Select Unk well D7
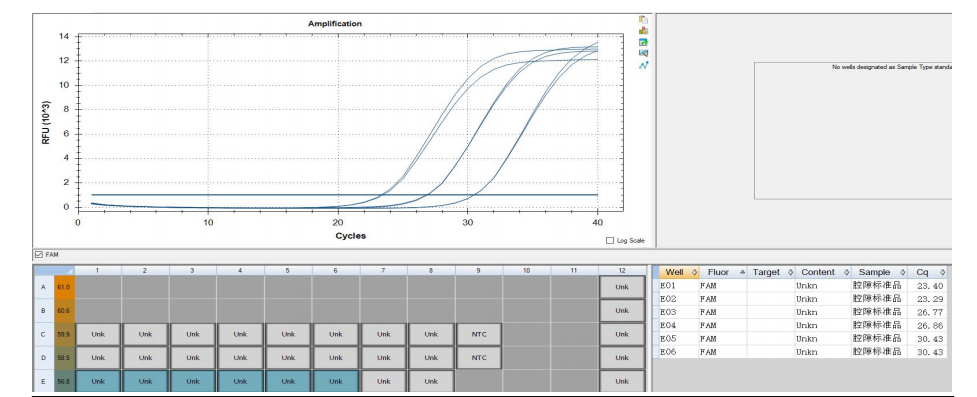This screenshot has height=397, width=977. pos(383,358)
